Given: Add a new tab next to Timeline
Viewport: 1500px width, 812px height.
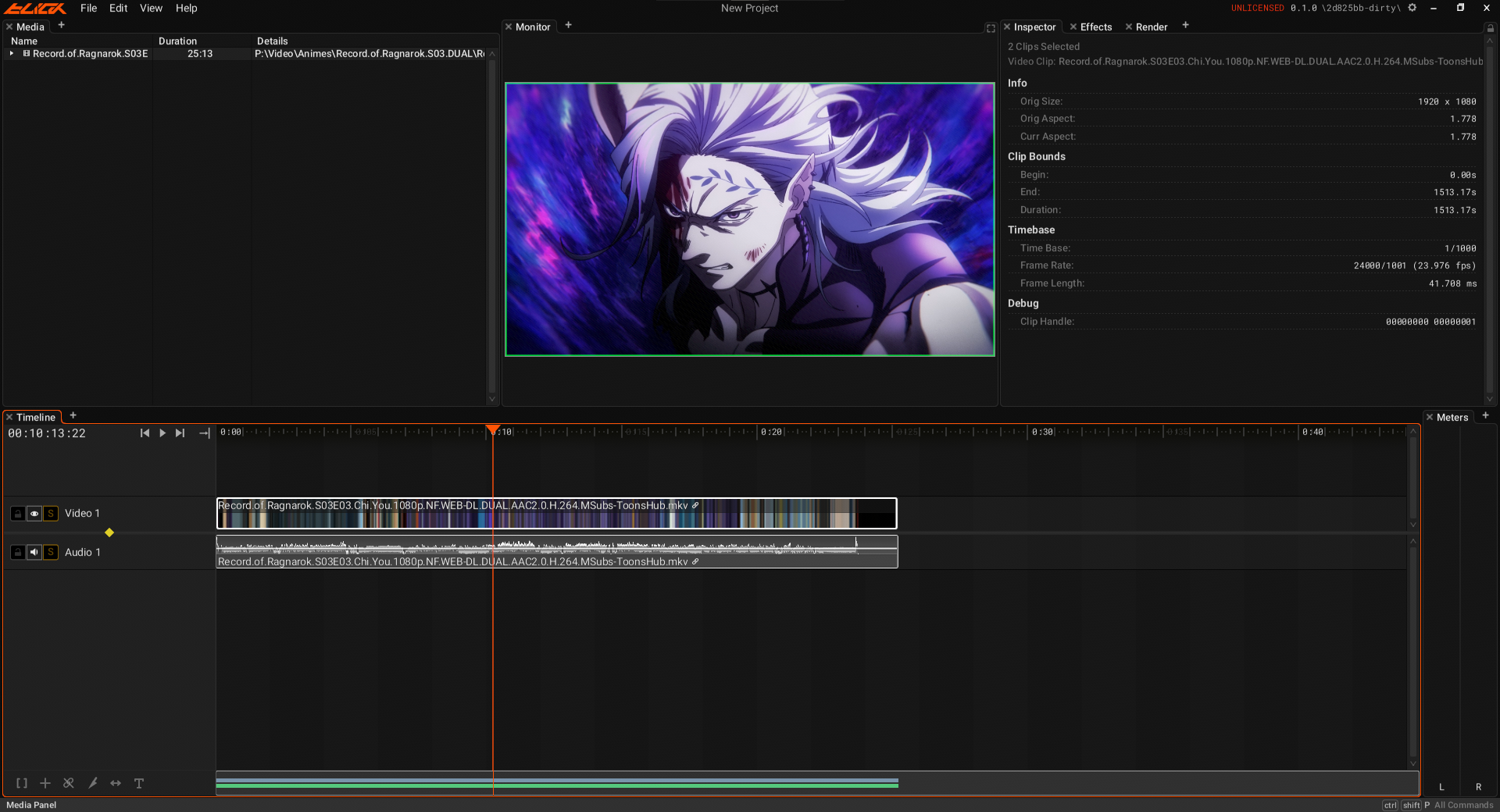Looking at the screenshot, I should (x=73, y=415).
